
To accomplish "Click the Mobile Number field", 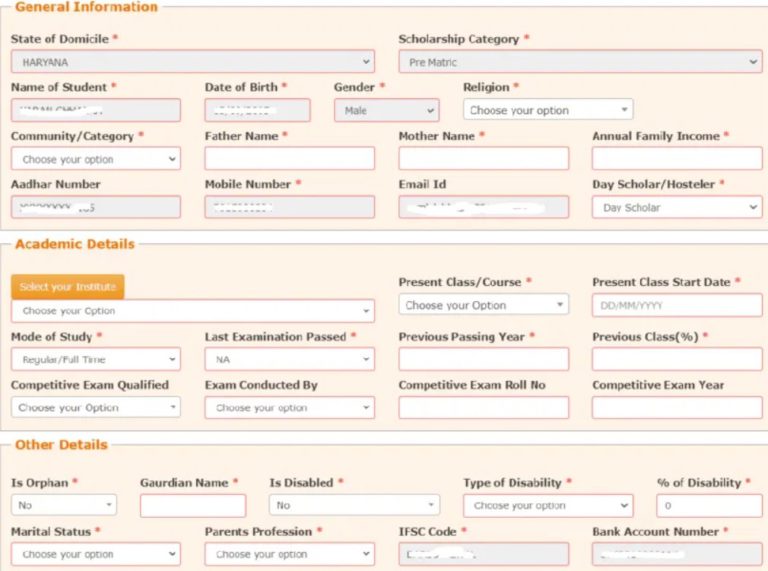I will [289, 207].
